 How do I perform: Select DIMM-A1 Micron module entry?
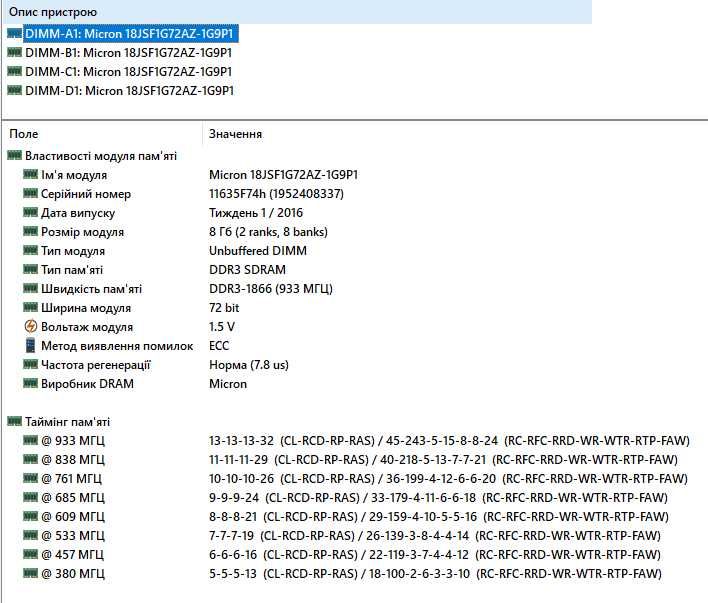click(130, 34)
